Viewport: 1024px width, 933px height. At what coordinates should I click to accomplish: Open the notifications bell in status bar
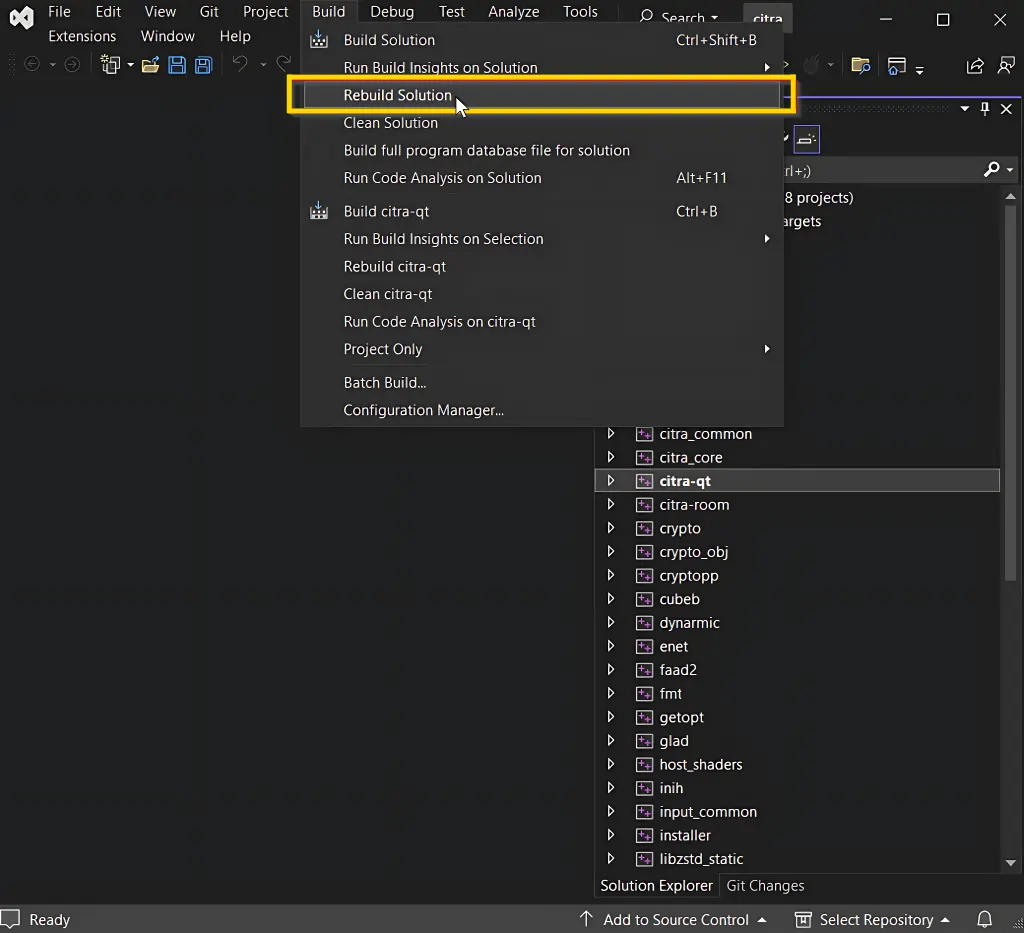984,919
